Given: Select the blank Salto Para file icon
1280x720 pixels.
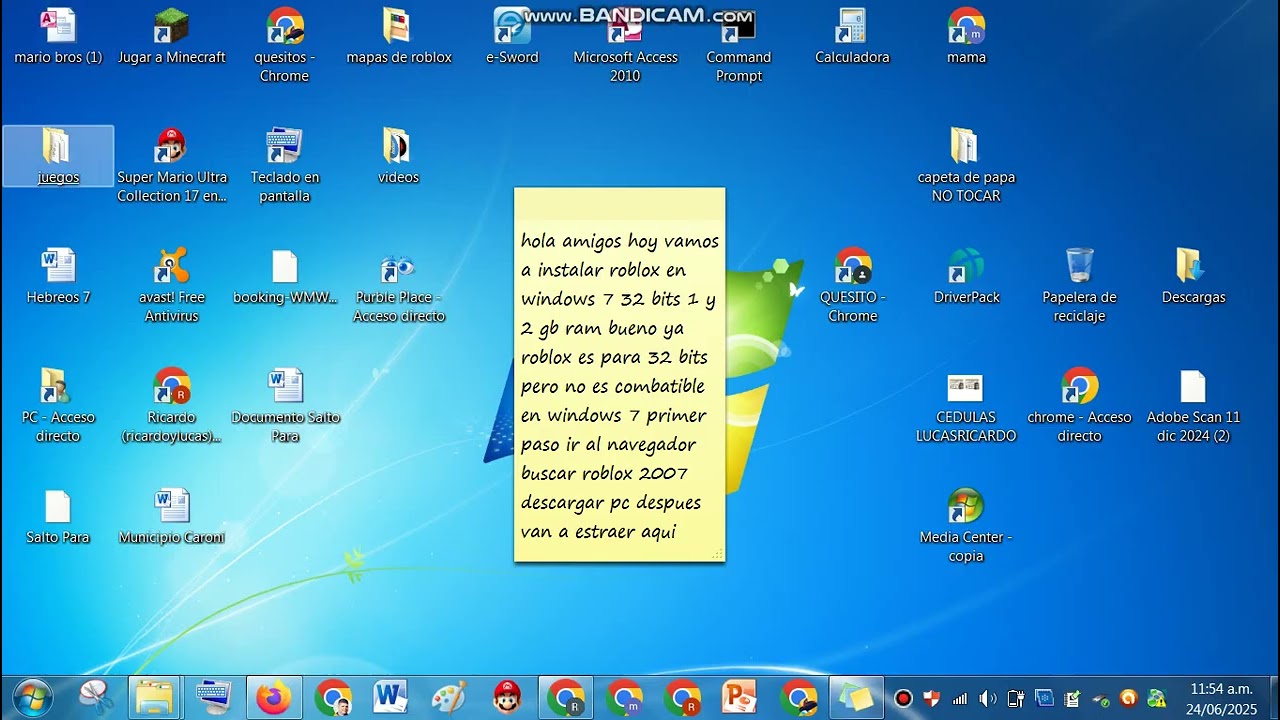Looking at the screenshot, I should pyautogui.click(x=58, y=516).
